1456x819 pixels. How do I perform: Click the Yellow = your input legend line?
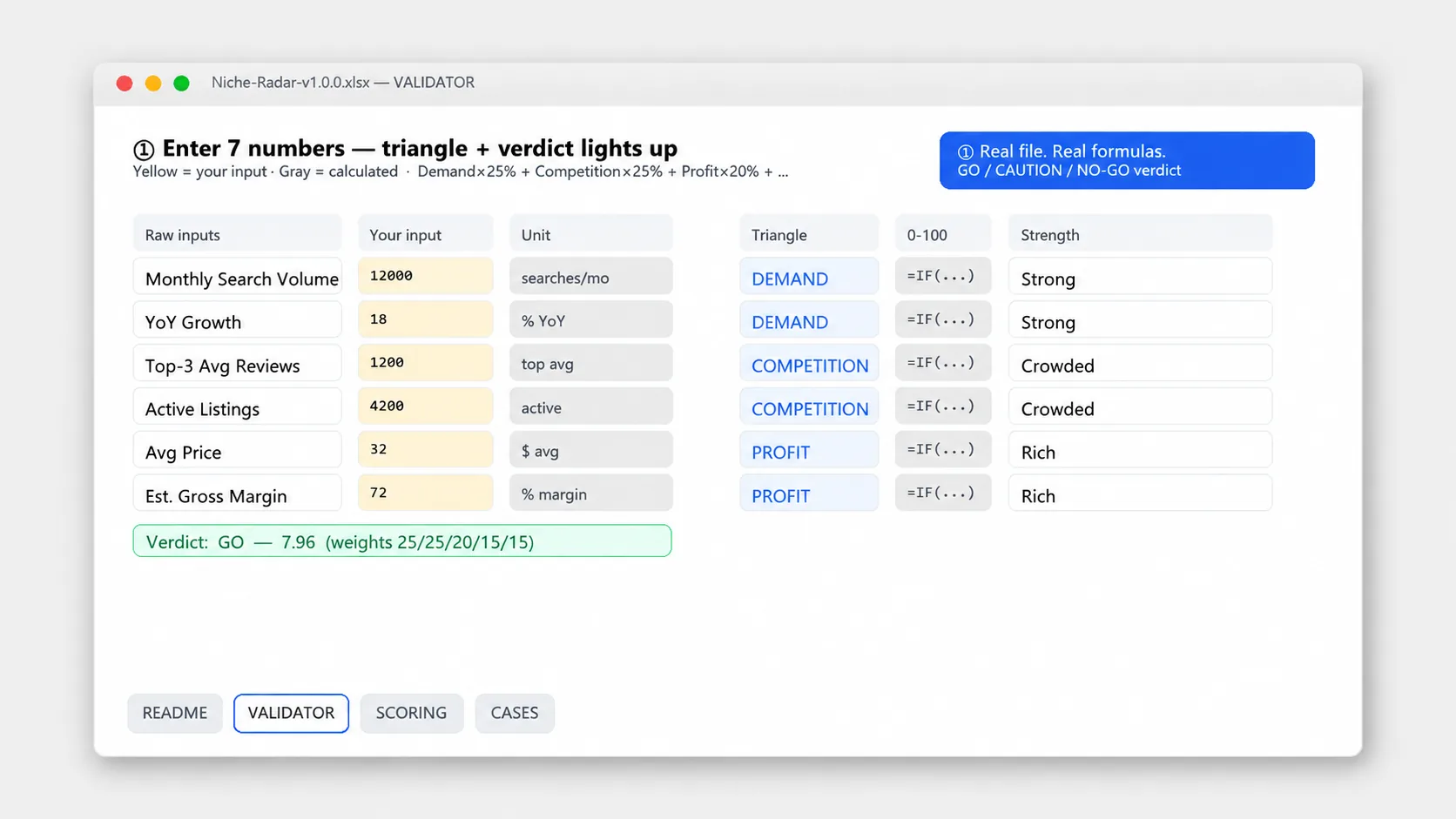click(x=461, y=171)
